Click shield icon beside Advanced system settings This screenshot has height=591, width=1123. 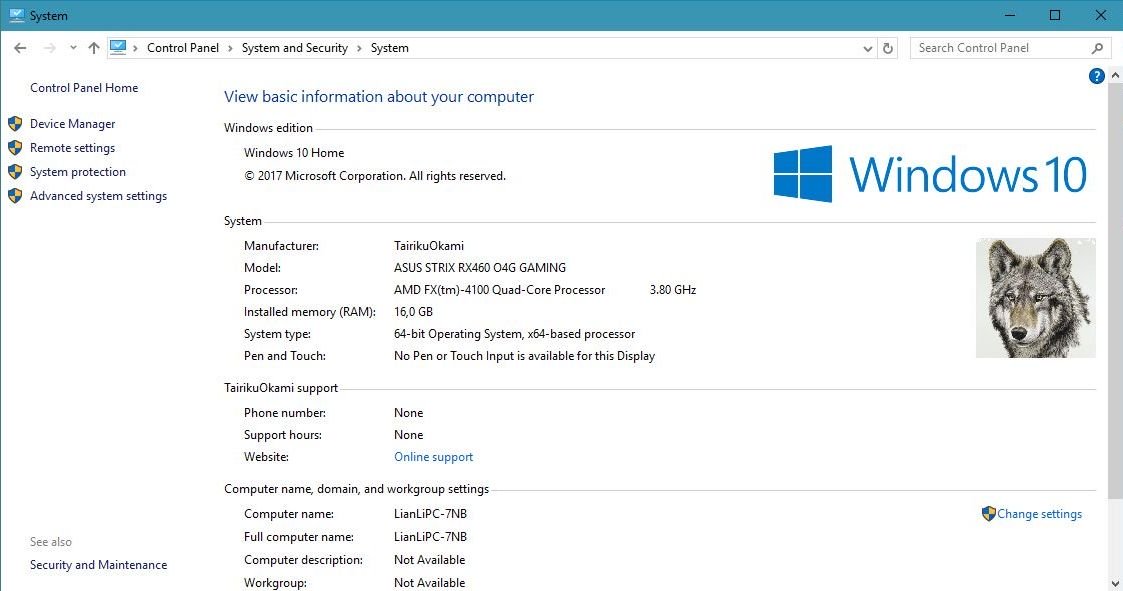tap(15, 196)
